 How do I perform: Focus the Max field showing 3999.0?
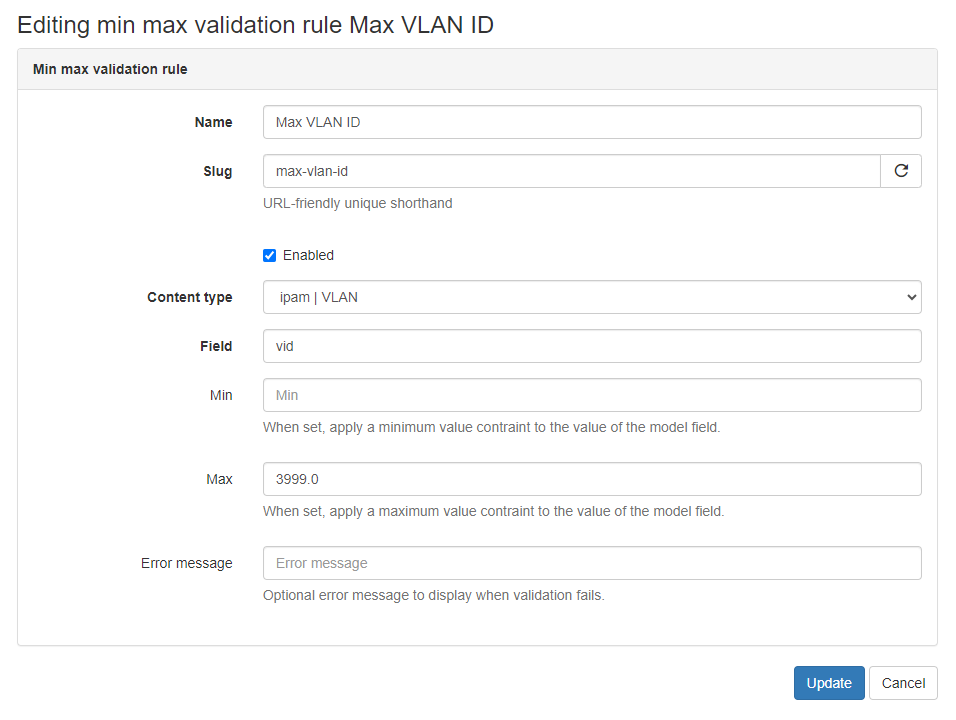(591, 479)
